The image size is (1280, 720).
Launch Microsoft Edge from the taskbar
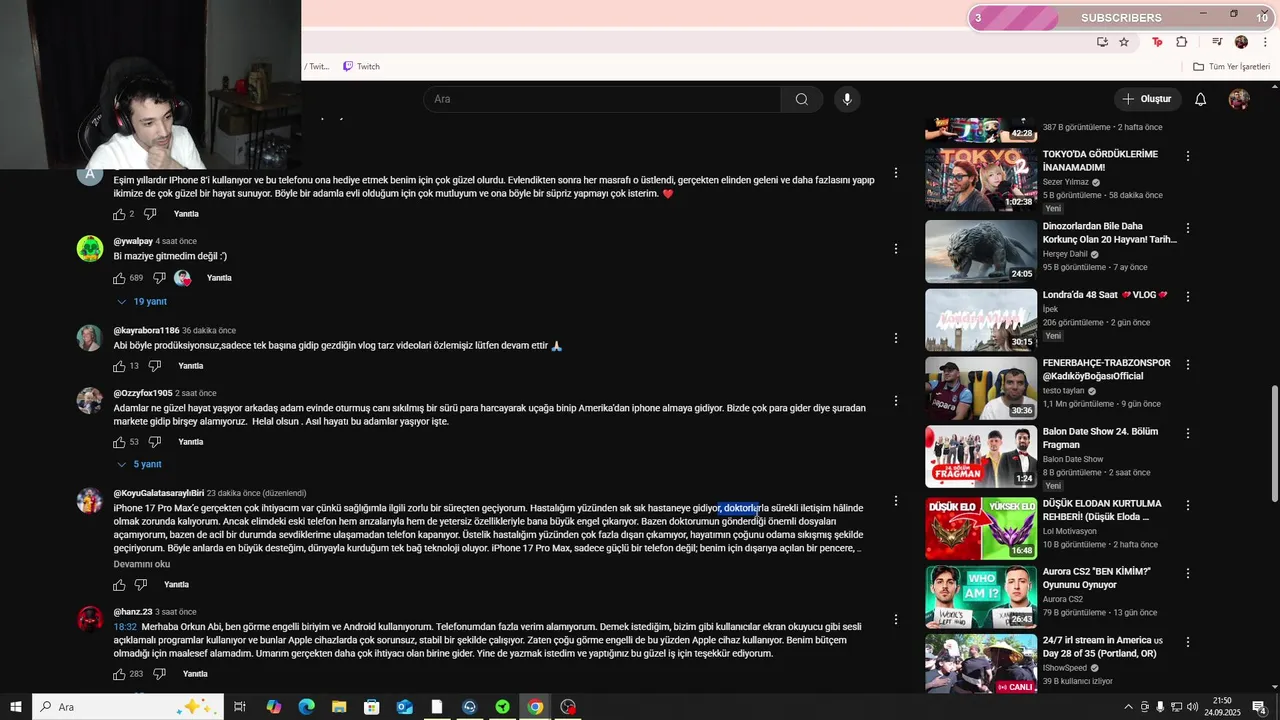[x=306, y=707]
